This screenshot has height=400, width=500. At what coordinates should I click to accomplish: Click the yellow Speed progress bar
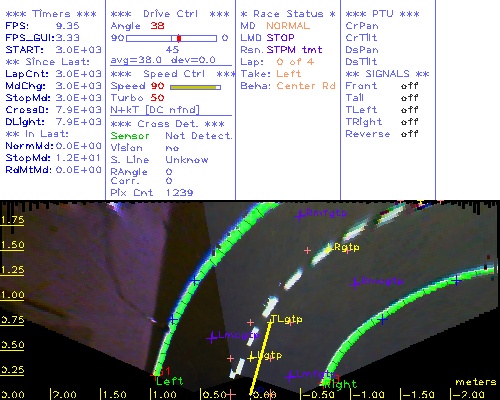[x=195, y=87]
